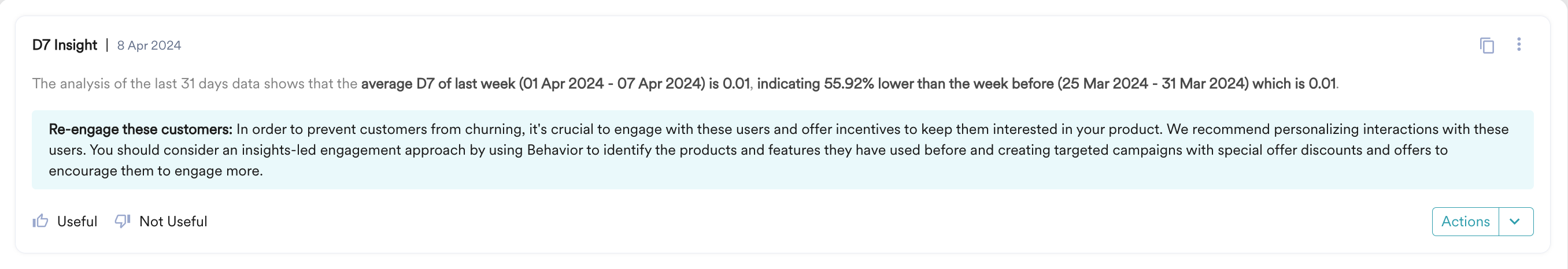
Task: Select the D7 Insight title
Action: coord(65,45)
